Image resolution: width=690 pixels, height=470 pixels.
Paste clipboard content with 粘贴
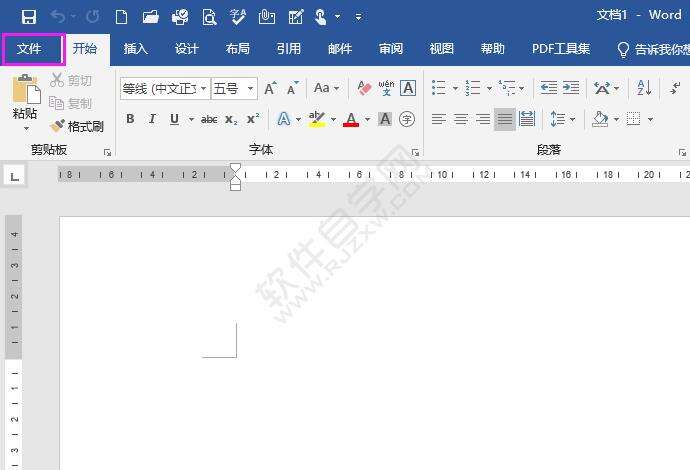25,96
